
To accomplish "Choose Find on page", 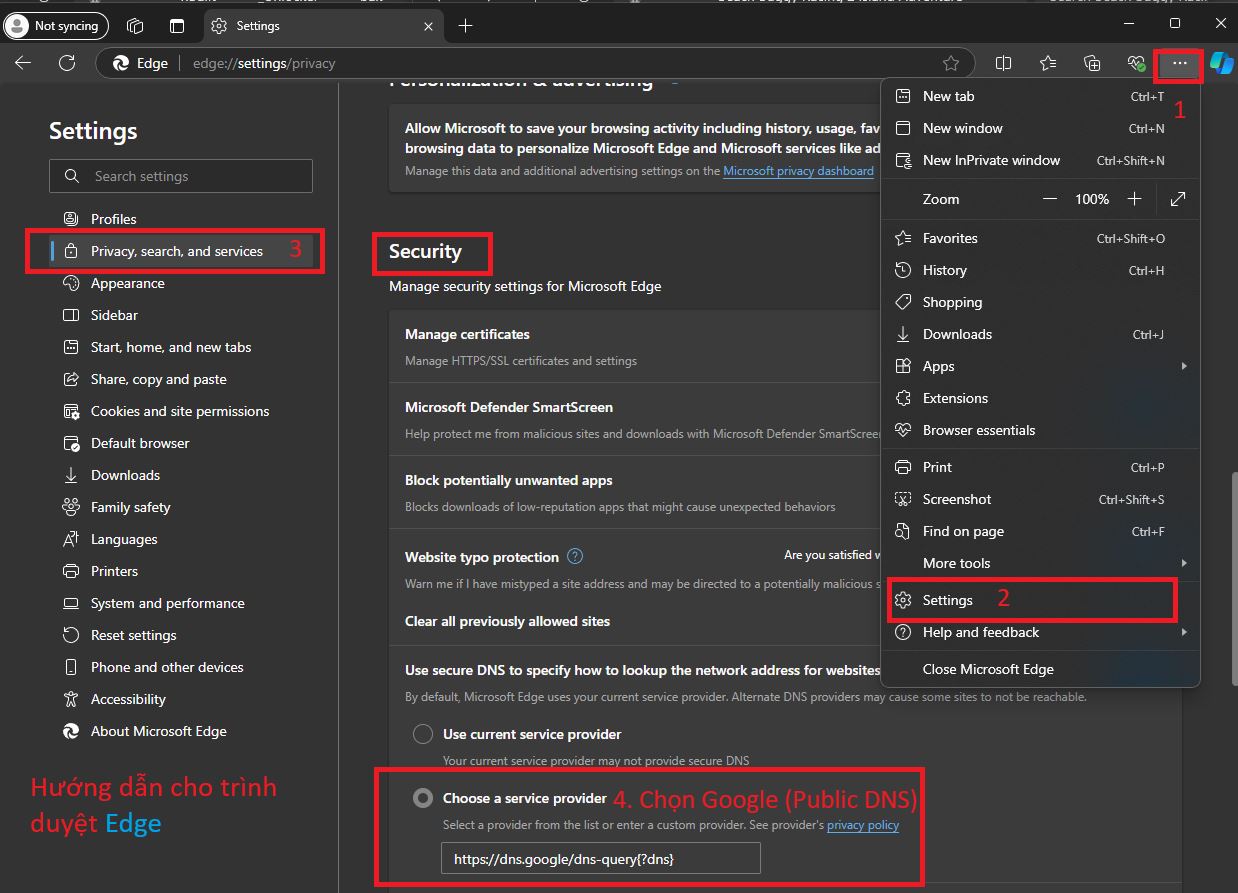I will point(1040,531).
